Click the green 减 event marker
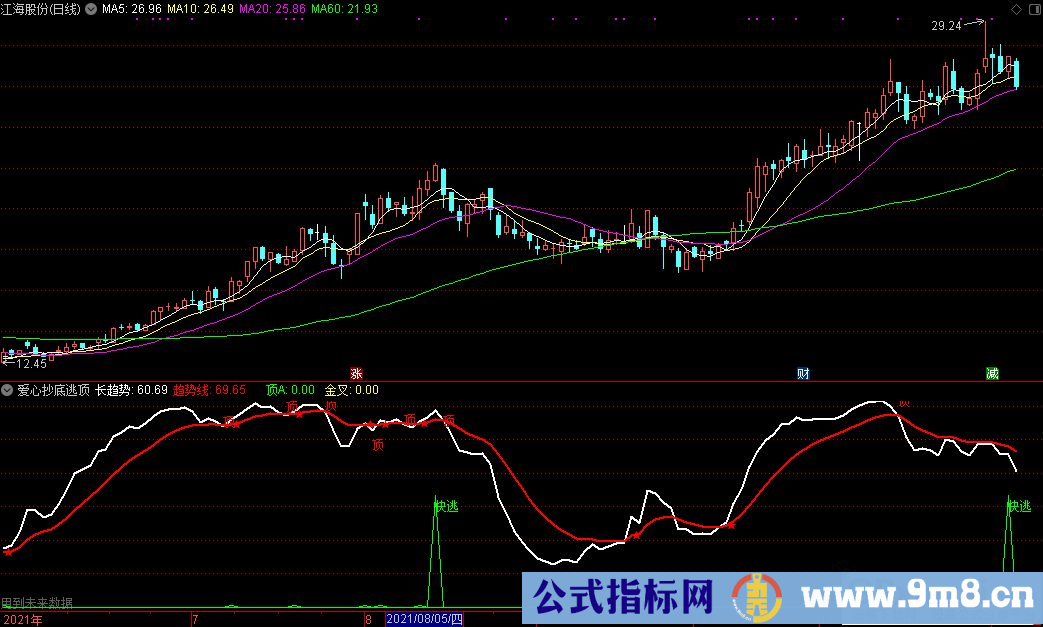The height and width of the screenshot is (627, 1043). pyautogui.click(x=992, y=374)
